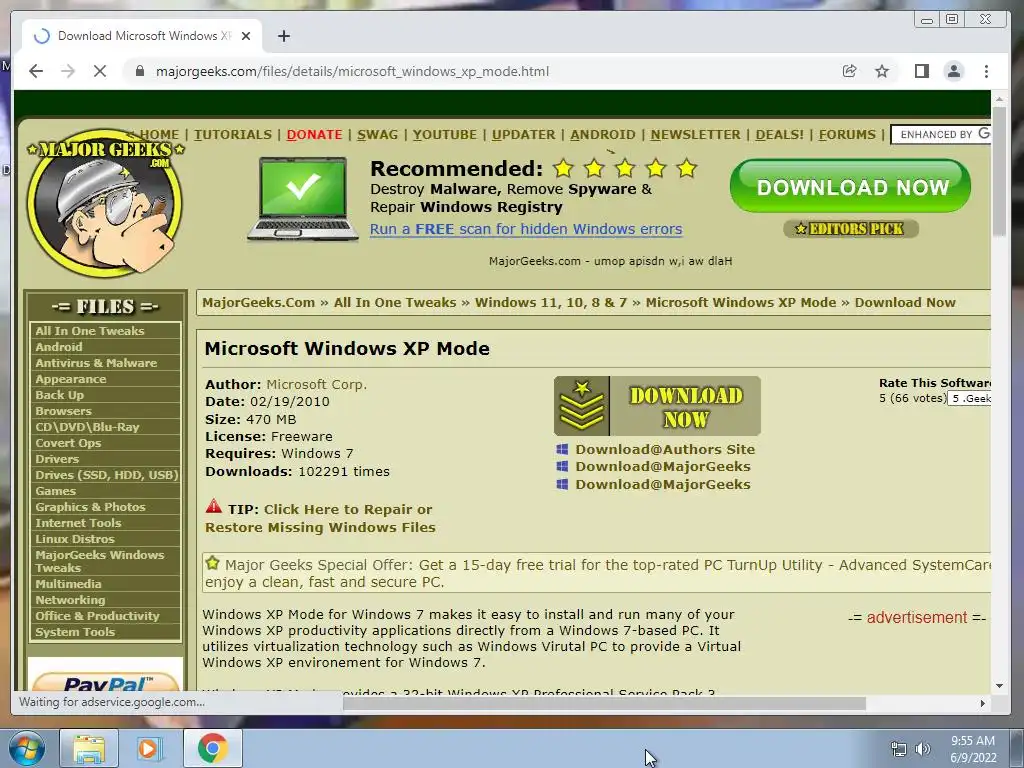Open the ANDROID navigation link

coord(603,135)
